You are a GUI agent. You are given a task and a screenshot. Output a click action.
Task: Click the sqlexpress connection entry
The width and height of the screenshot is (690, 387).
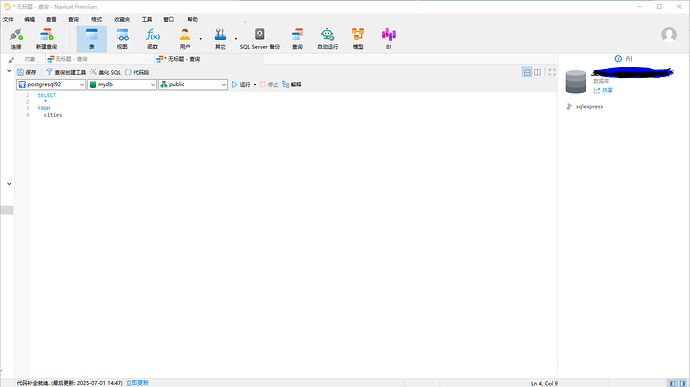click(589, 107)
